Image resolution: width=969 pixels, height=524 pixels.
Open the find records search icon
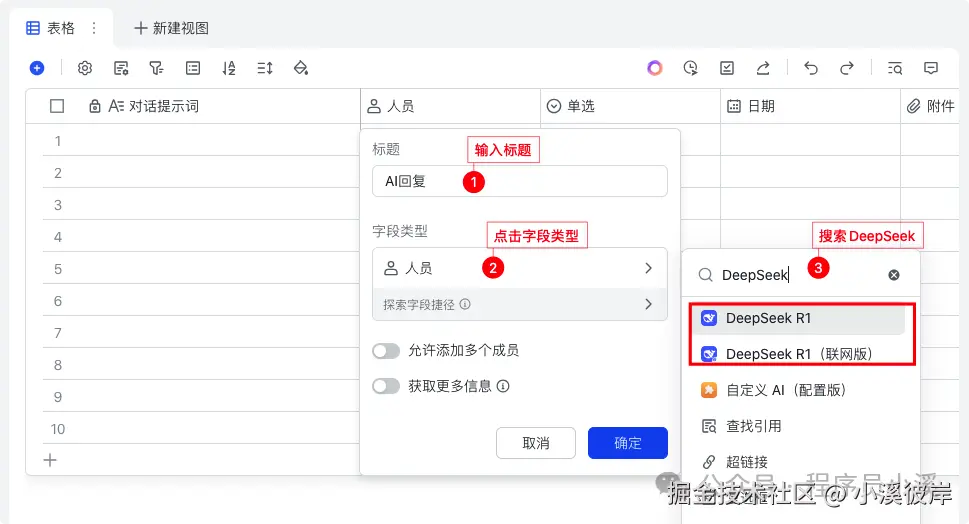894,68
